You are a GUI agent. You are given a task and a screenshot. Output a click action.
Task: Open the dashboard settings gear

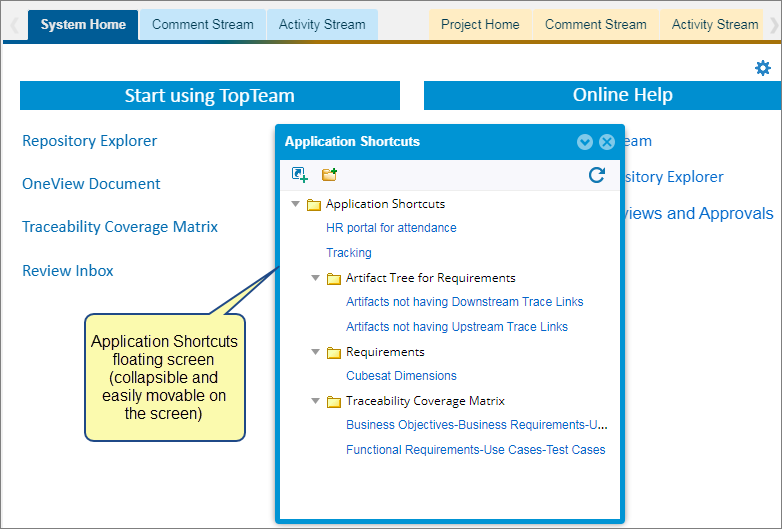click(763, 68)
